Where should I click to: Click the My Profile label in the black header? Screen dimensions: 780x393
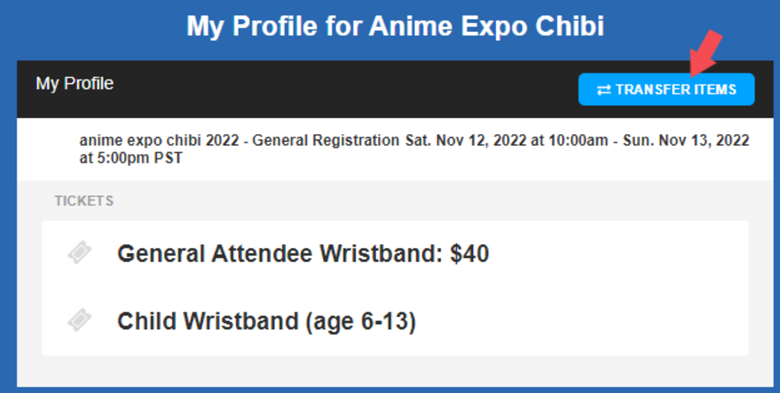point(75,84)
